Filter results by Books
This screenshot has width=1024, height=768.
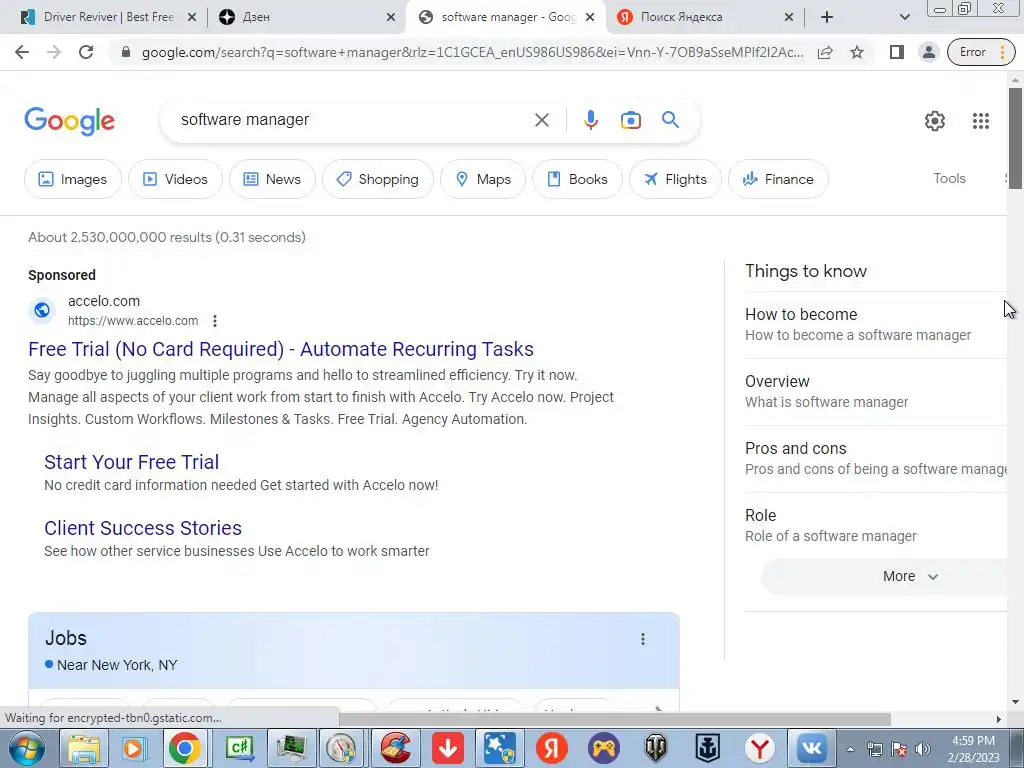click(x=577, y=179)
